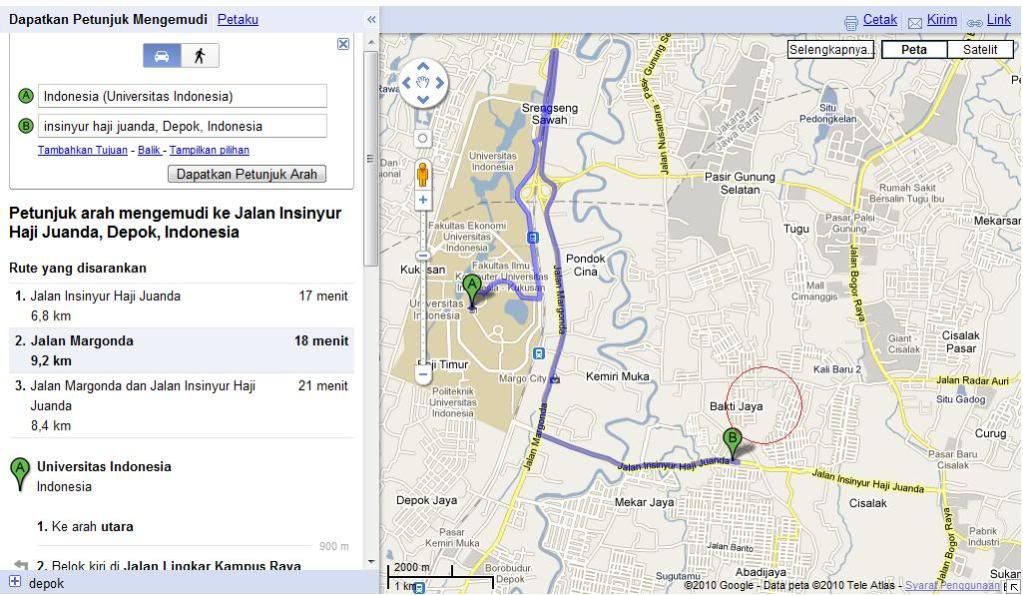
Task: Expand the depok item at bottom
Action: 15,582
